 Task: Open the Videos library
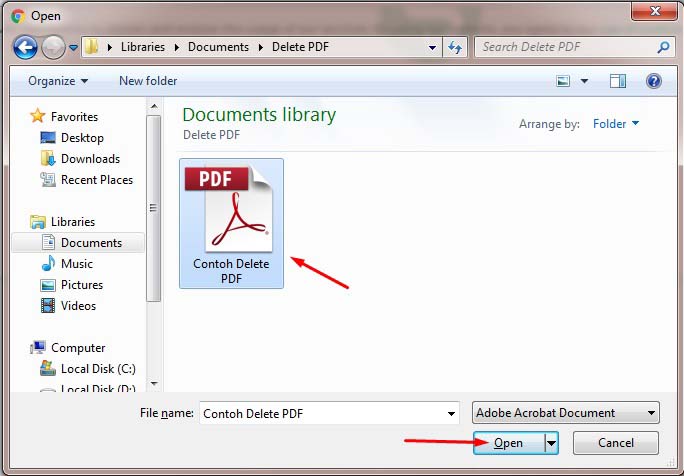78,305
